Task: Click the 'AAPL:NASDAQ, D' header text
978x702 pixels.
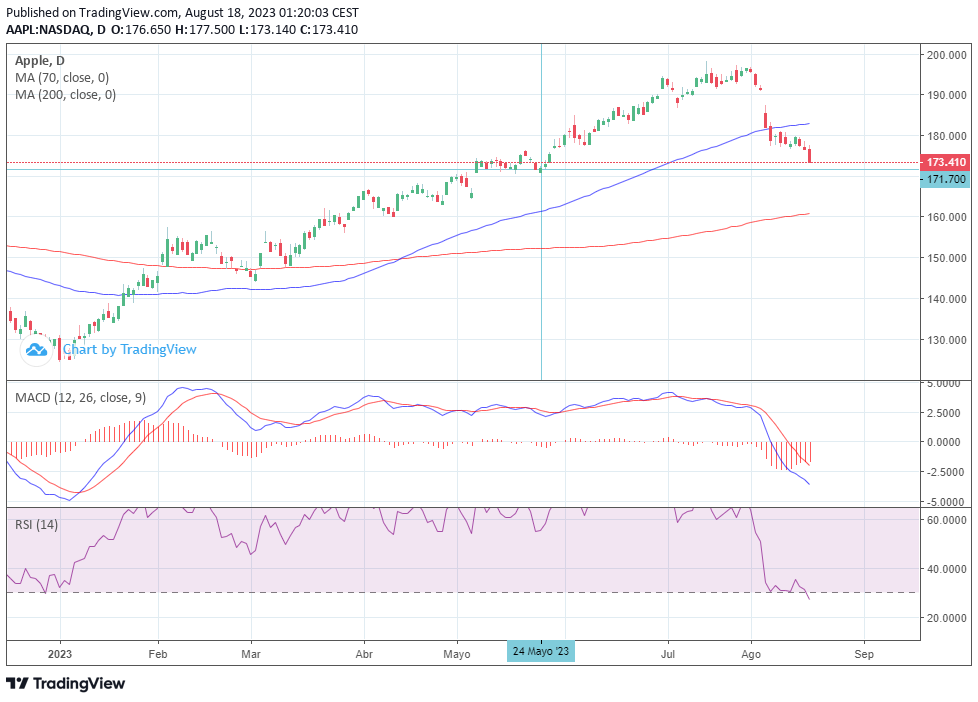Action: coord(56,29)
